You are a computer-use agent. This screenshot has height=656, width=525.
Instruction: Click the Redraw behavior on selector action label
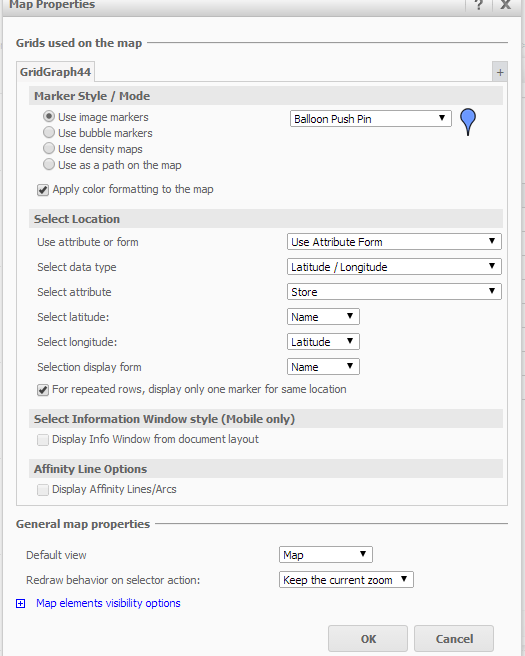[113, 580]
